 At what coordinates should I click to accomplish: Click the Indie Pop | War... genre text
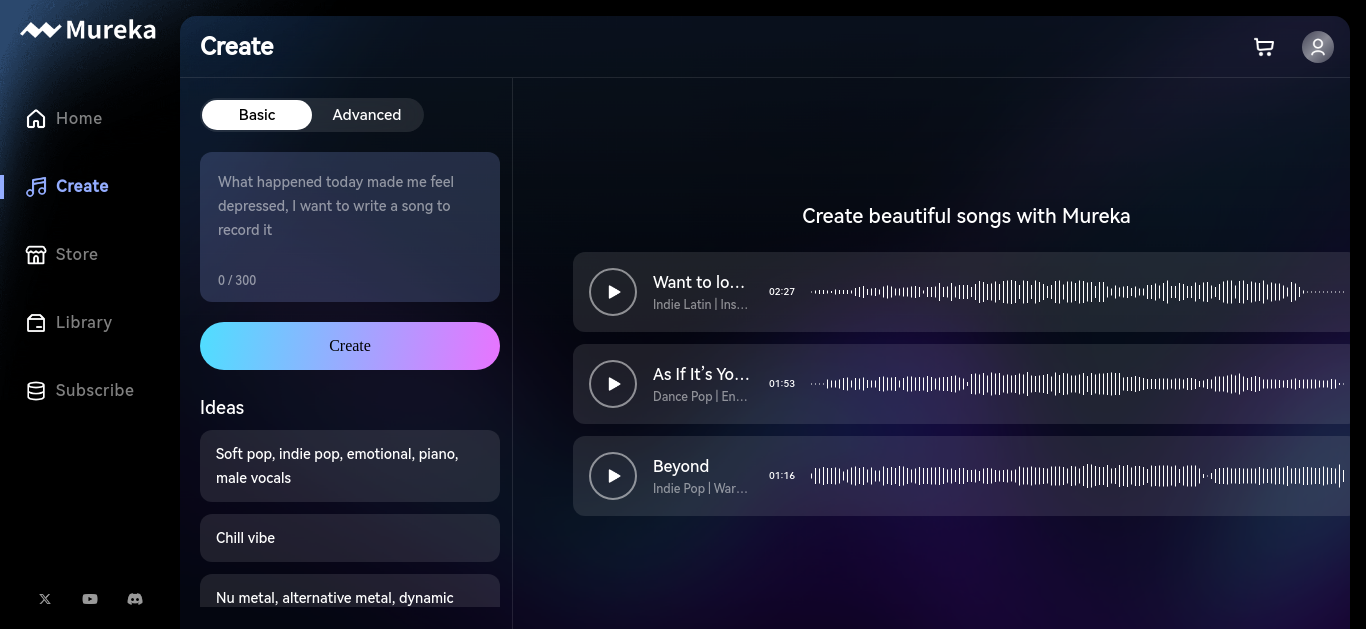coord(700,488)
